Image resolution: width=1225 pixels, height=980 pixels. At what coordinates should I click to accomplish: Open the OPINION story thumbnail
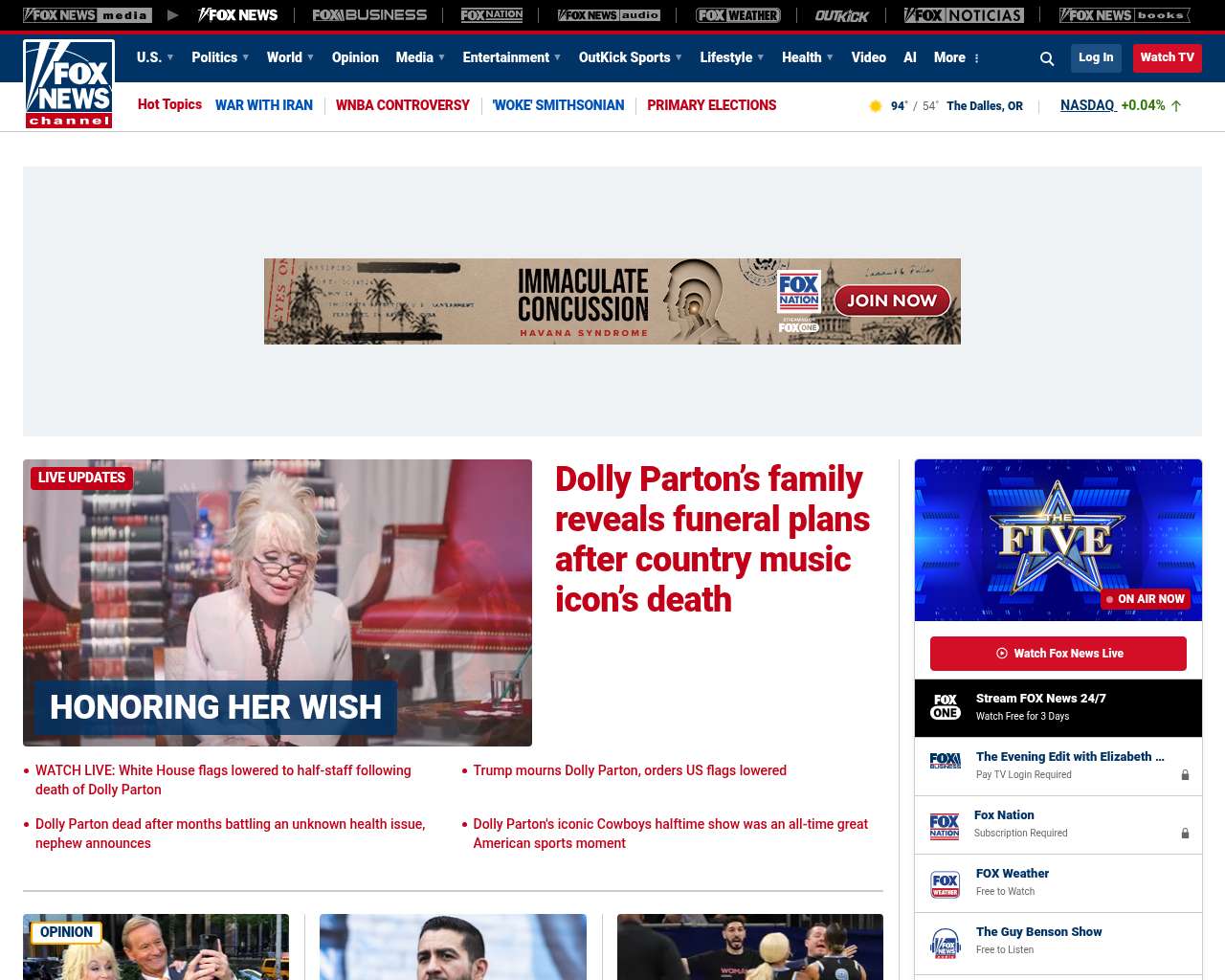pyautogui.click(x=156, y=947)
